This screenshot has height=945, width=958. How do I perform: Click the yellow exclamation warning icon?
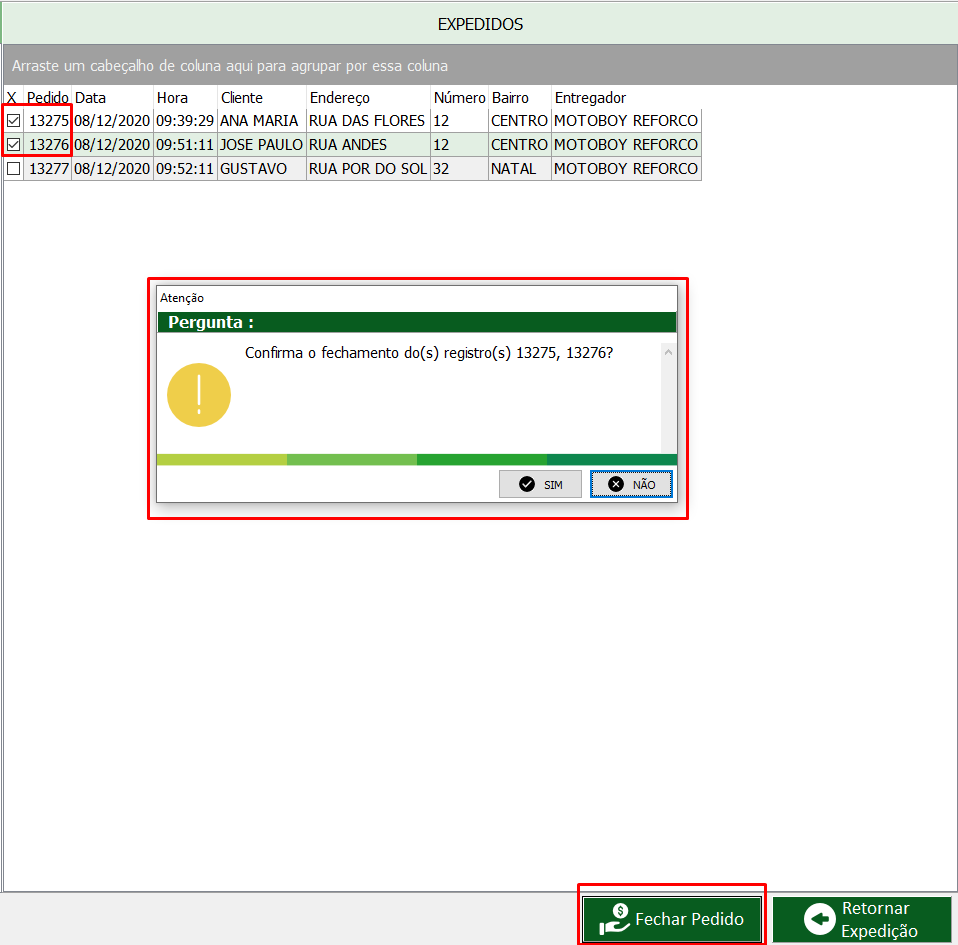click(x=199, y=395)
